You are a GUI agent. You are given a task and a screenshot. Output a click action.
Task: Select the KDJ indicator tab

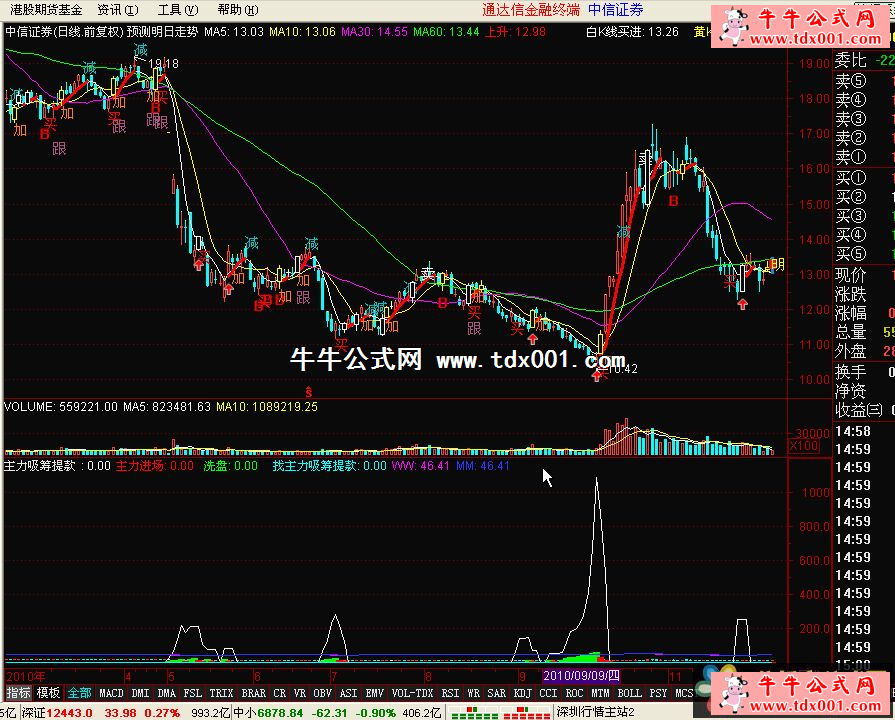pos(523,693)
